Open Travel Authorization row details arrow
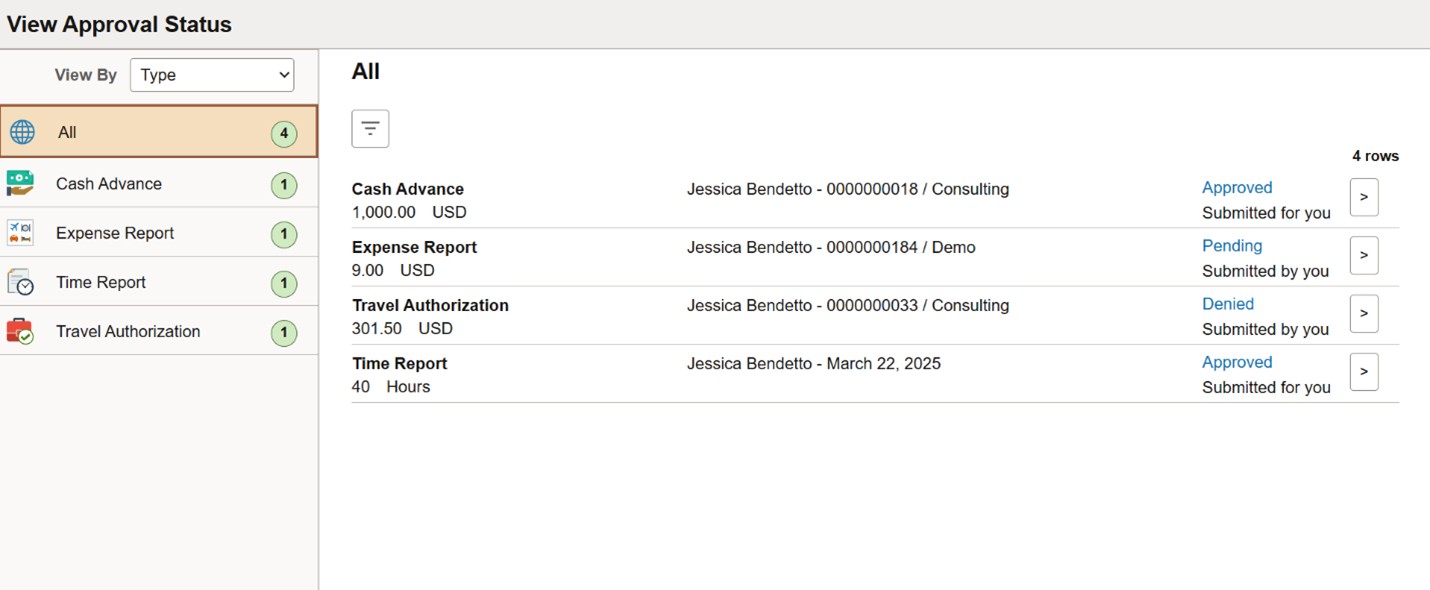This screenshot has height=590, width=1430. click(1364, 314)
